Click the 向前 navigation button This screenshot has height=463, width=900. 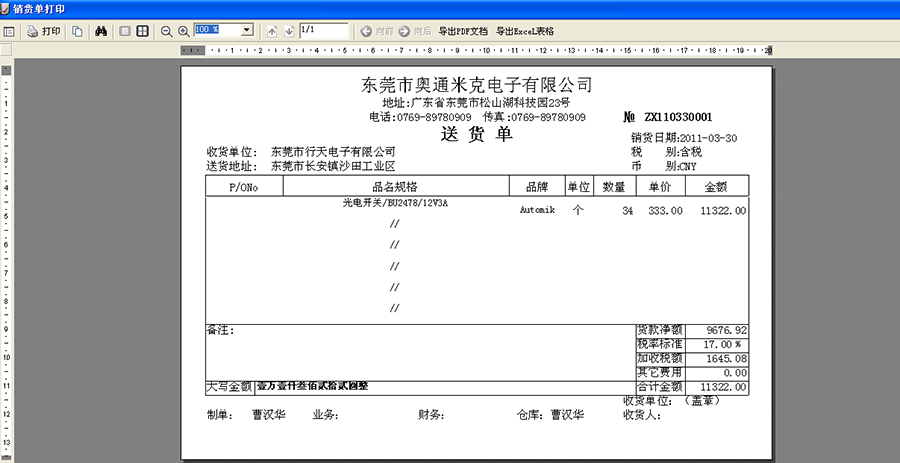(377, 32)
